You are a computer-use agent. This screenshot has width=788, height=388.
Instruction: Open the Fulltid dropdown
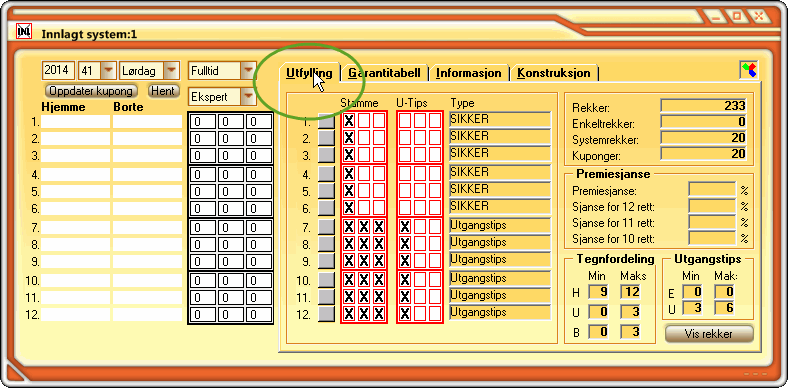click(x=248, y=70)
